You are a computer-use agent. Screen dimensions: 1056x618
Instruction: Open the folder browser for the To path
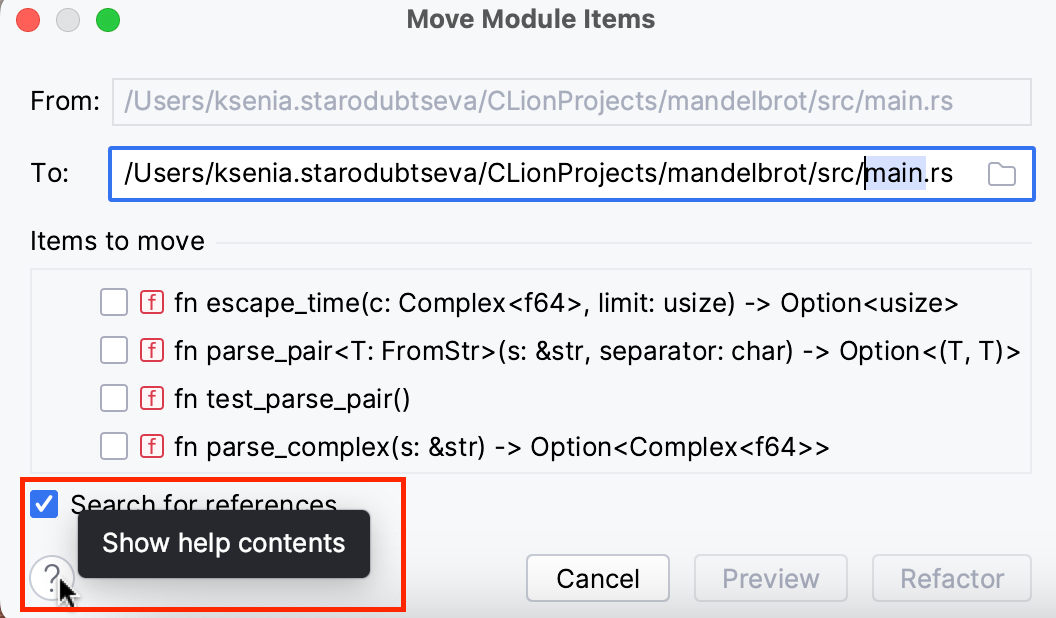click(1002, 173)
